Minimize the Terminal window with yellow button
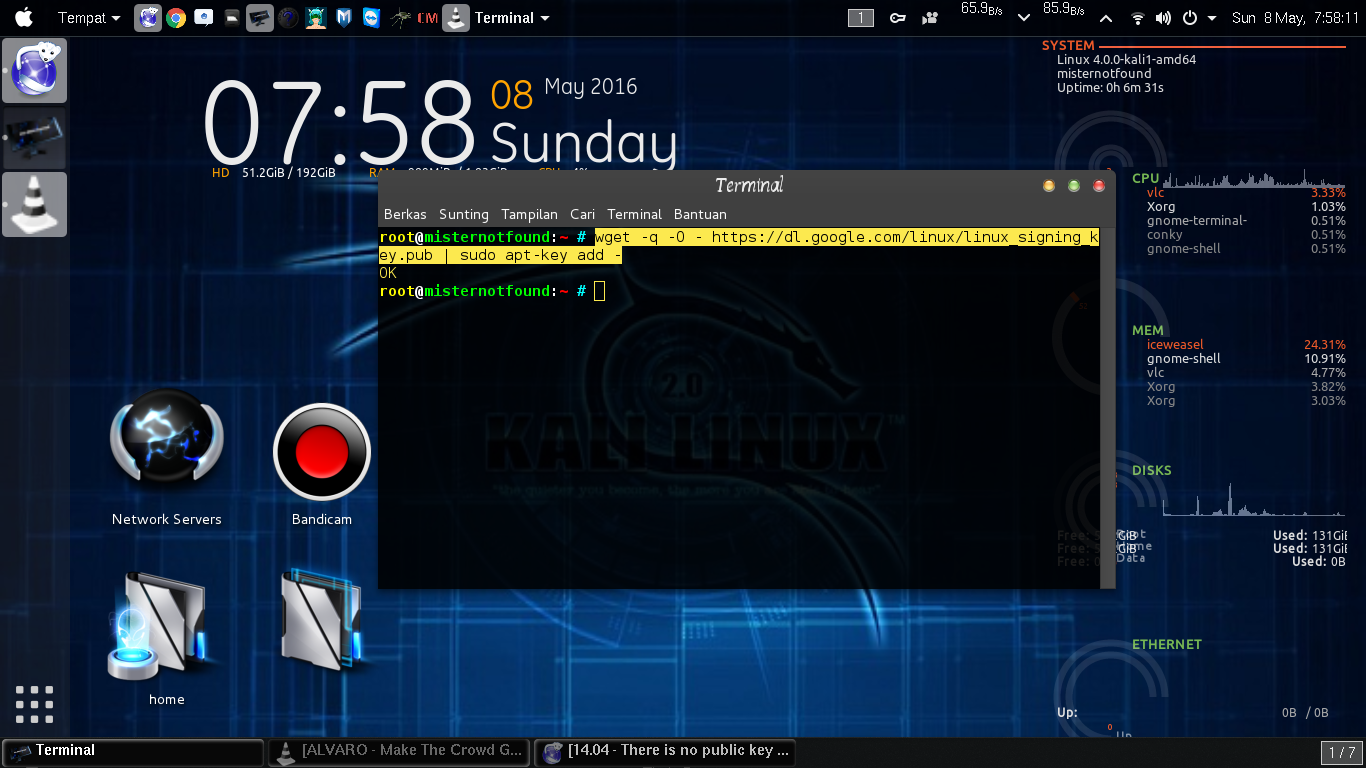 pyautogui.click(x=1049, y=186)
